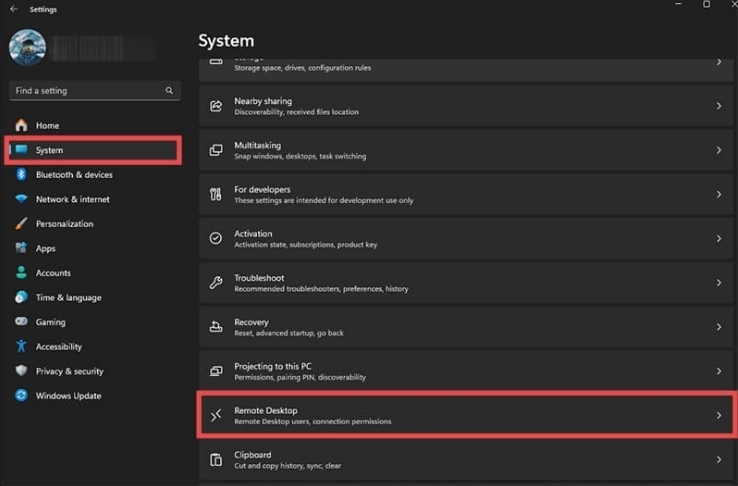The image size is (738, 486).
Task: Click the Apps label in sidebar
Action: tap(46, 248)
